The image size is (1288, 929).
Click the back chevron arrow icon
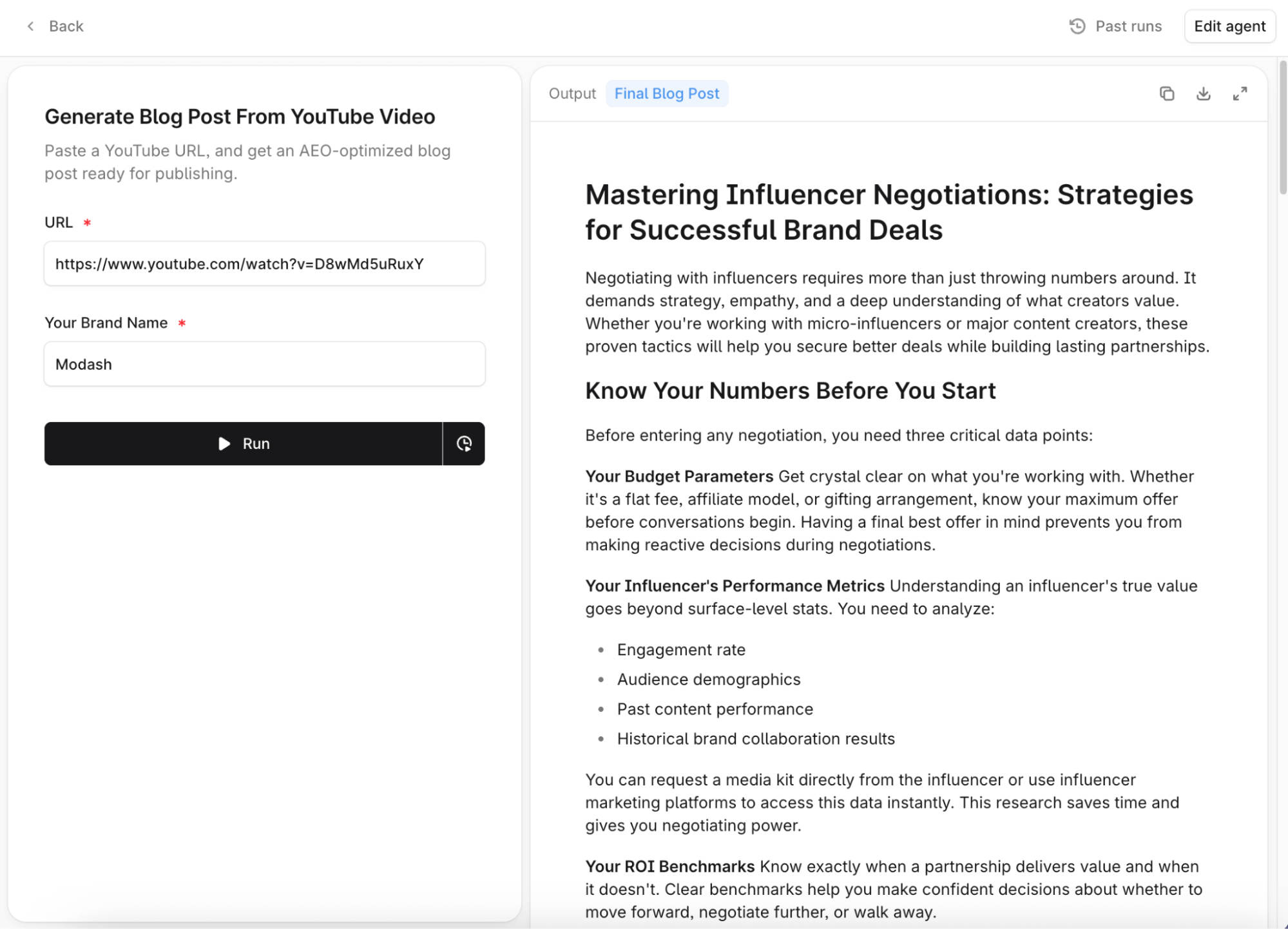pos(30,26)
